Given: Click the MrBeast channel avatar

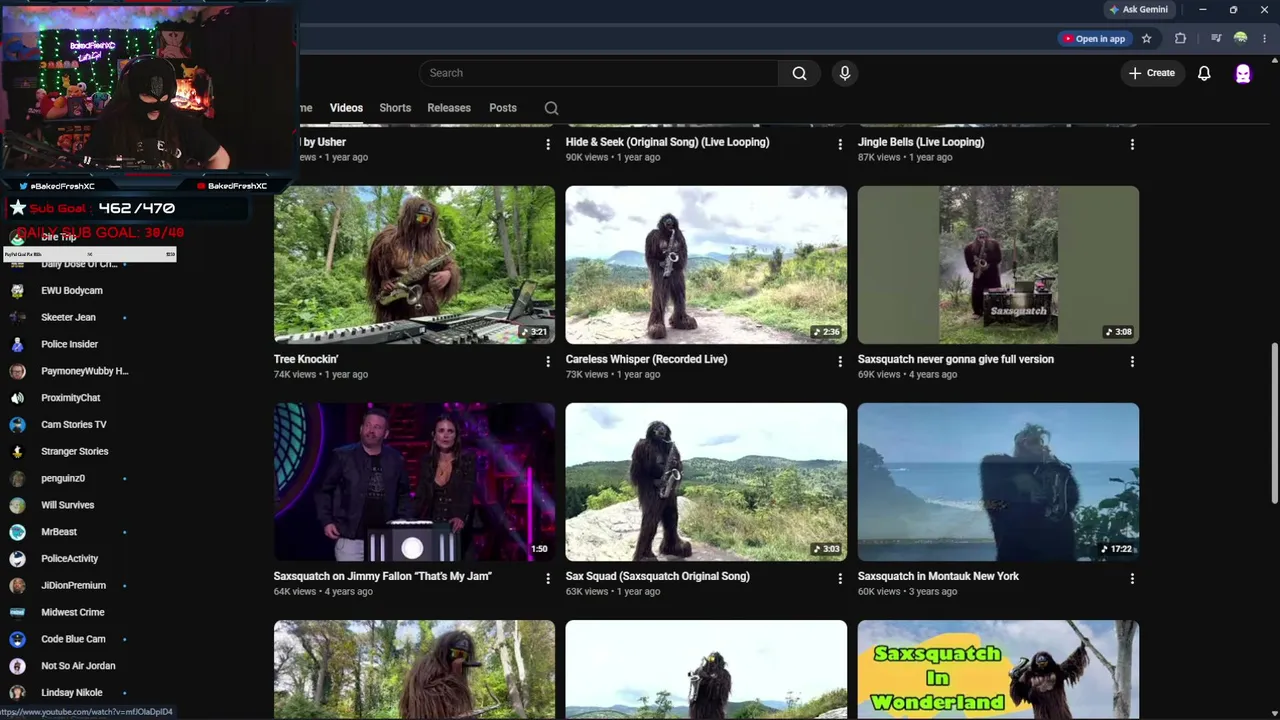Looking at the screenshot, I should tap(17, 532).
